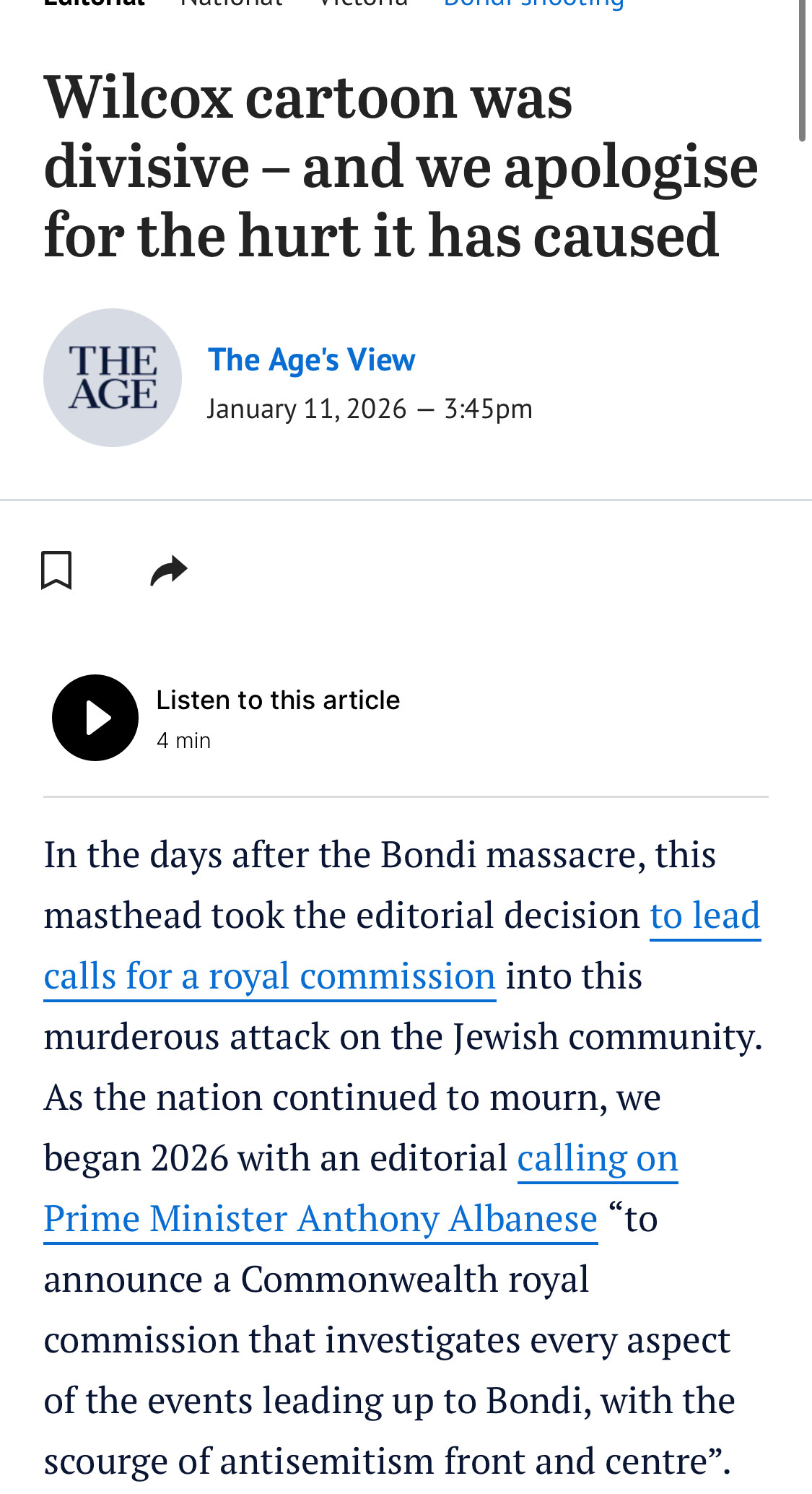Select the Editorial breadcrumb
The image size is (812, 1494).
coord(94,4)
